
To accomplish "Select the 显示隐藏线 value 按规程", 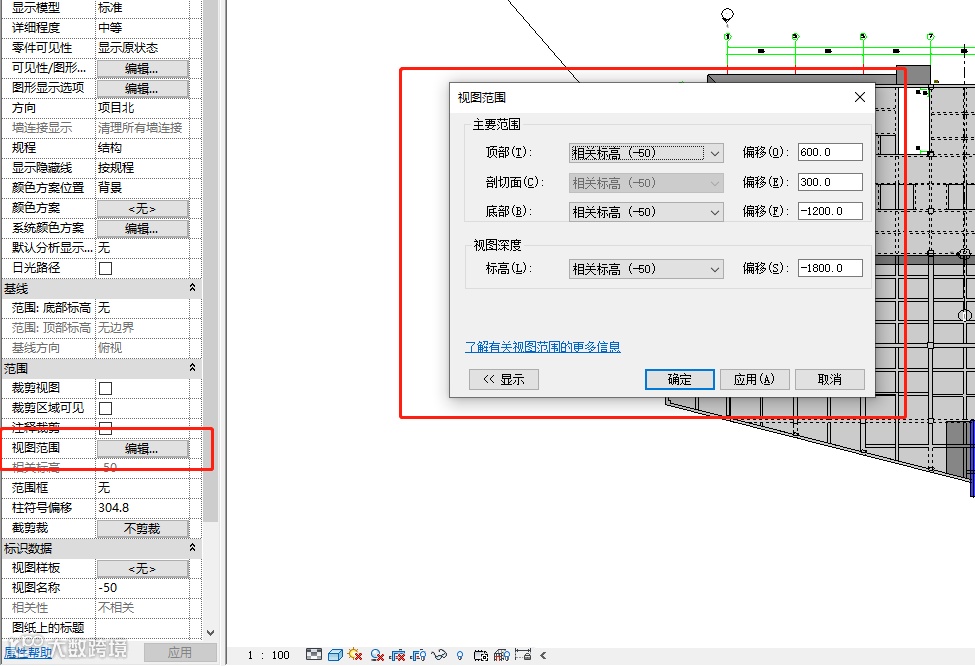I will click(142, 168).
